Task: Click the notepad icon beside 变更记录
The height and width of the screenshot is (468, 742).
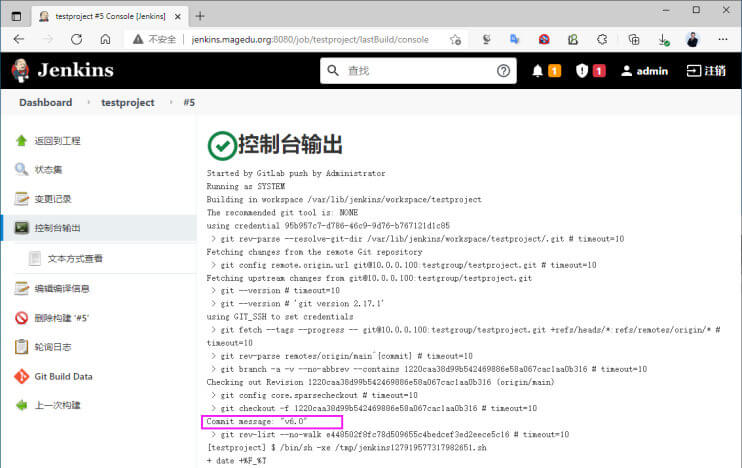Action: (21, 199)
